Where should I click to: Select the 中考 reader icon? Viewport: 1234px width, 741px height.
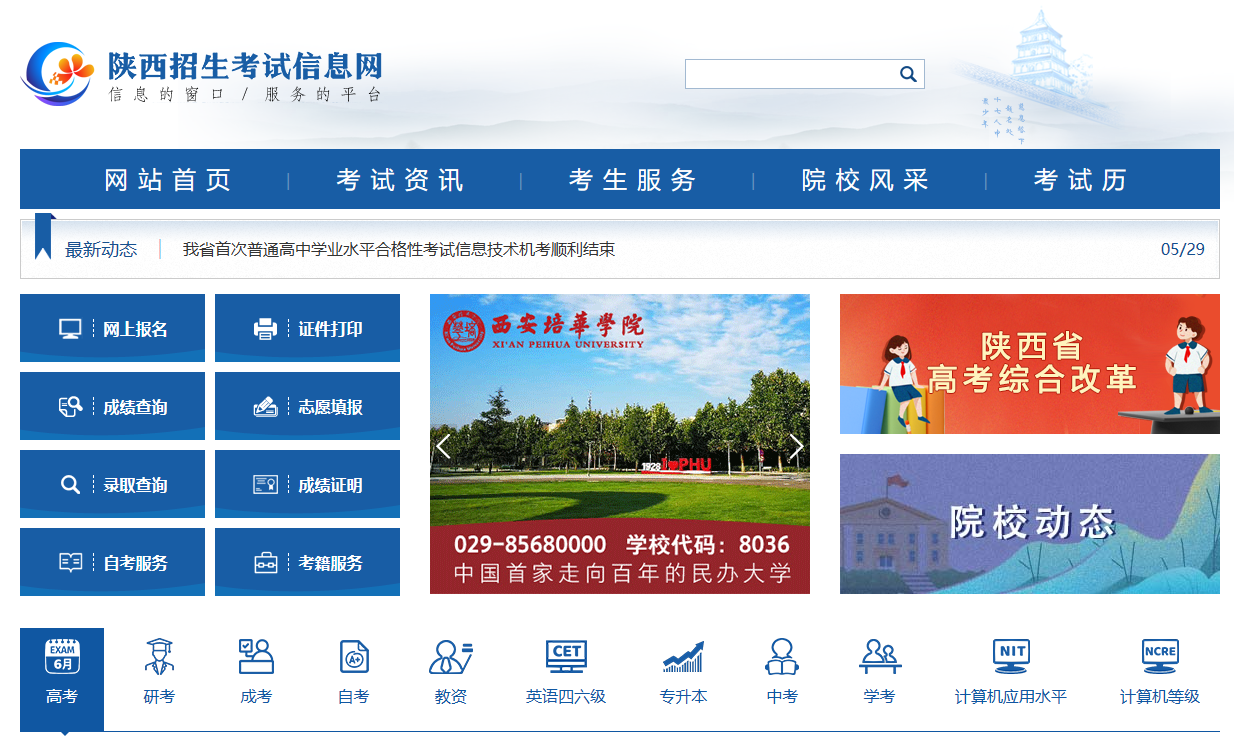click(x=781, y=657)
